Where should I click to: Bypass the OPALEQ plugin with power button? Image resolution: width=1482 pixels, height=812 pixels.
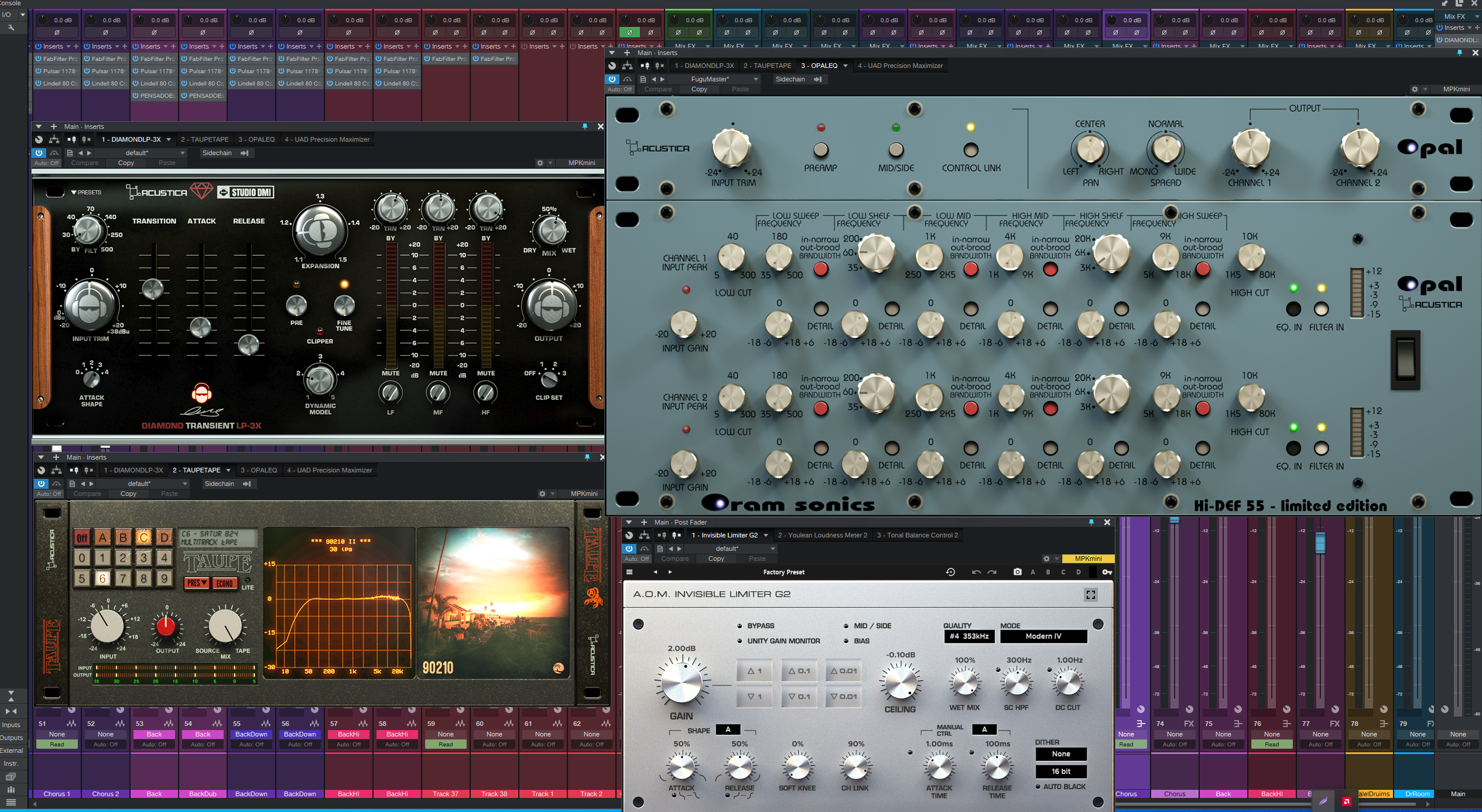pyautogui.click(x=612, y=79)
